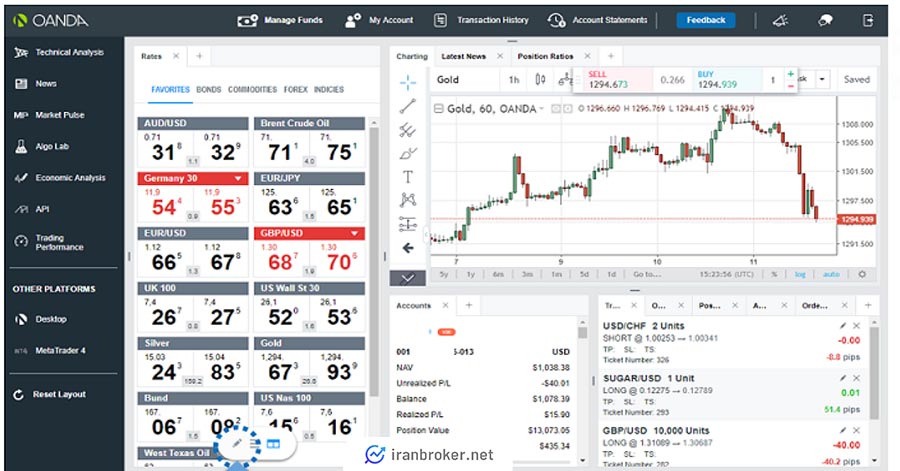Open Trading Performance in the sidebar

pos(49,242)
